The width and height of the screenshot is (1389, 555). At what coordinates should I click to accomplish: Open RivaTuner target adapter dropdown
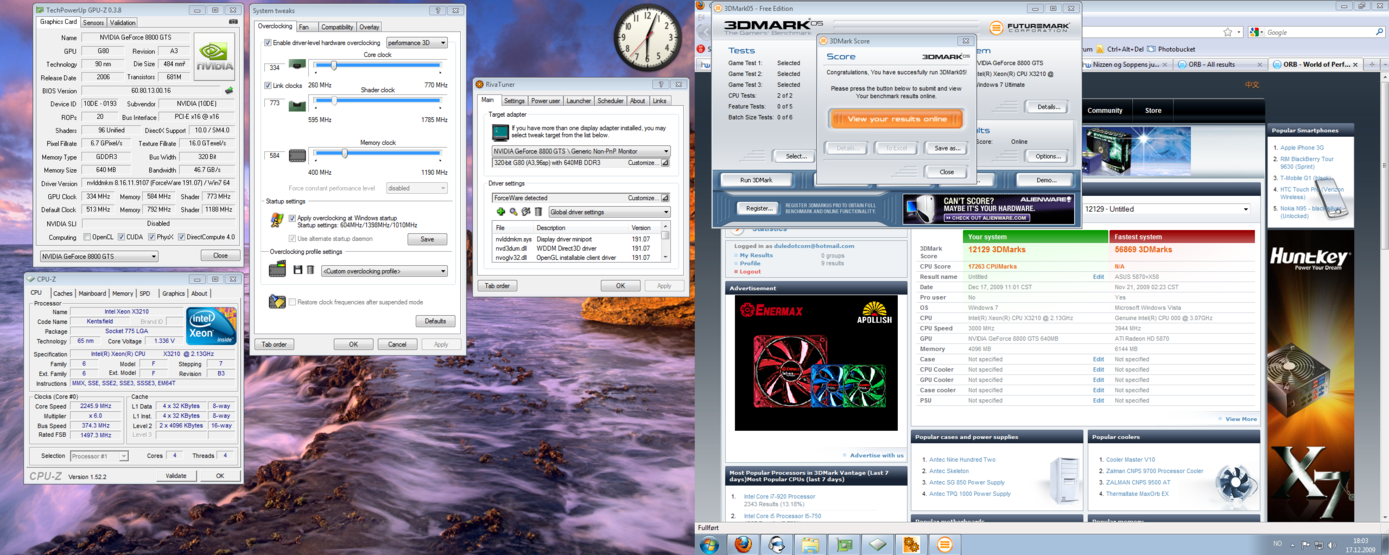tap(581, 152)
